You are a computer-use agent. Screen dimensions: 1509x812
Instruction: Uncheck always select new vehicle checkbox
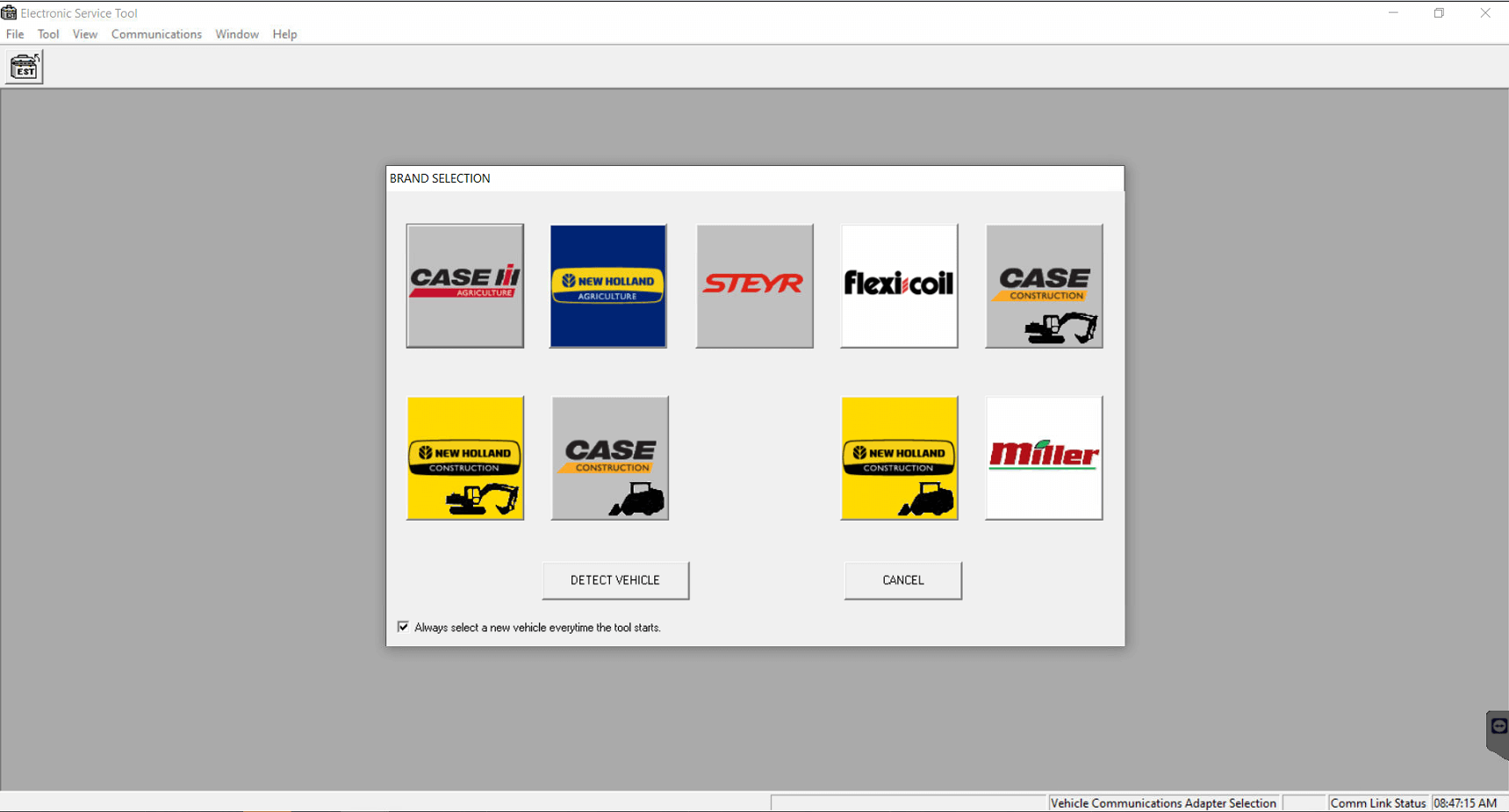coord(403,627)
